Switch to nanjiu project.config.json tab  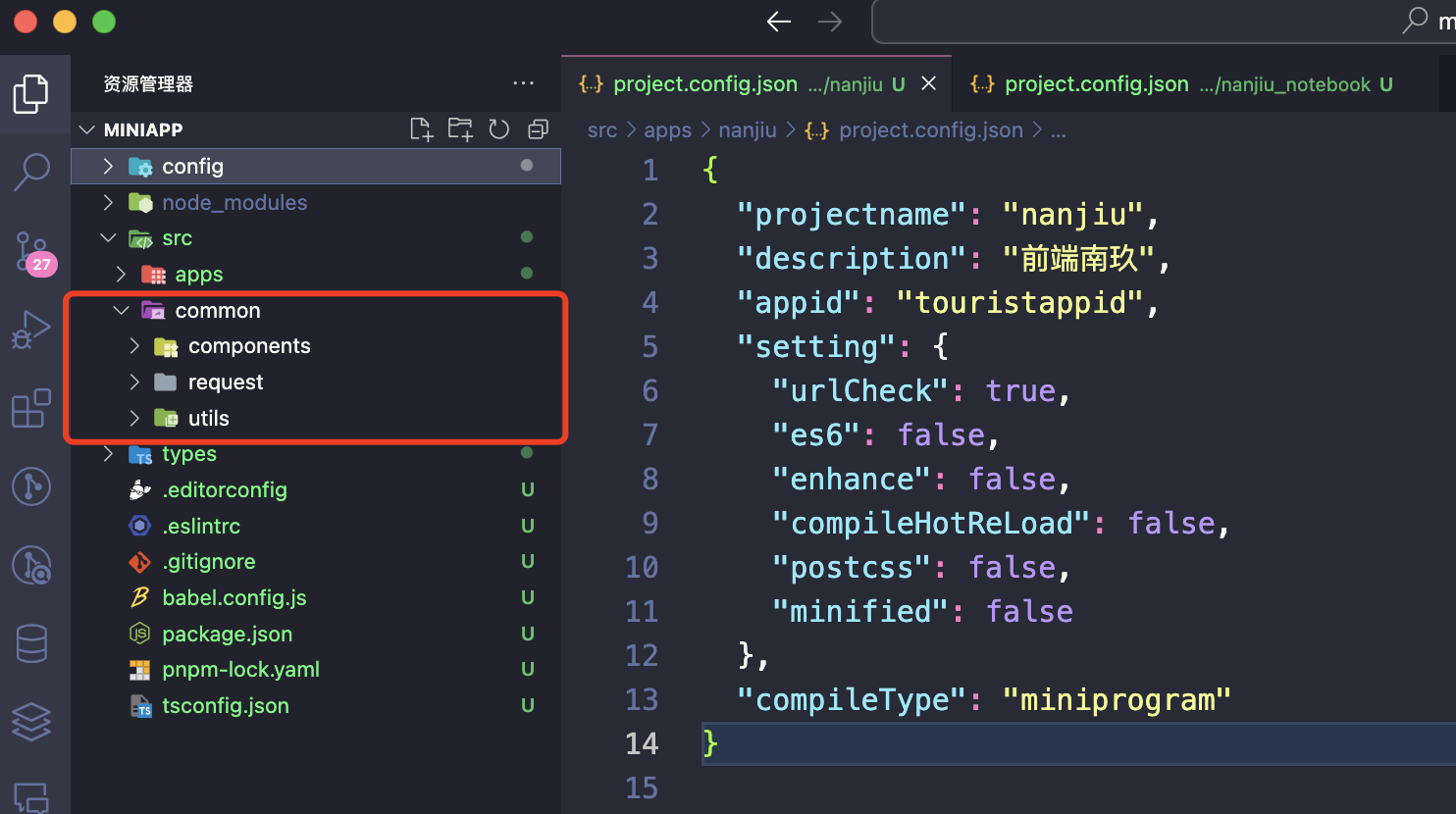[x=756, y=84]
